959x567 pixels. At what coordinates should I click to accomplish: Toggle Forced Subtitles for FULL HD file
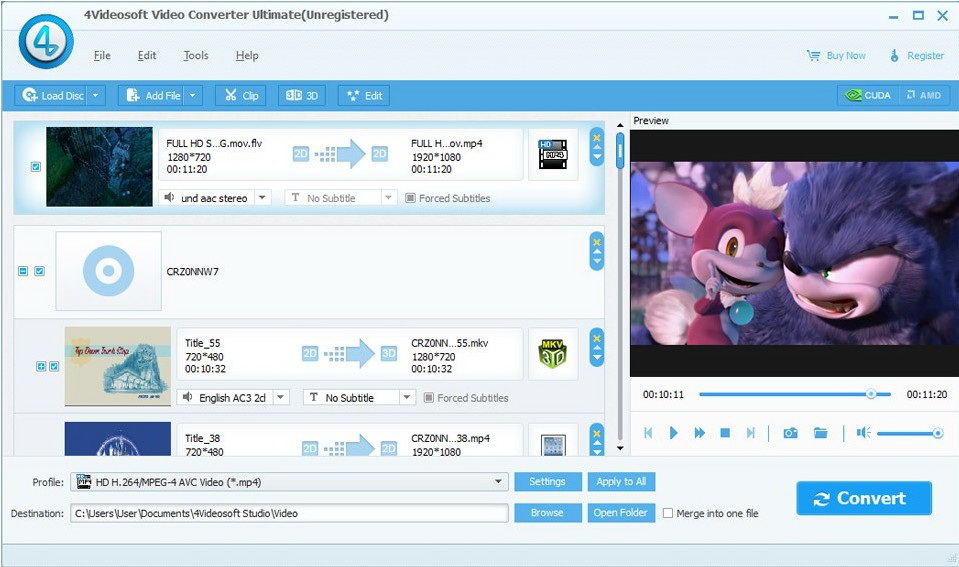410,198
